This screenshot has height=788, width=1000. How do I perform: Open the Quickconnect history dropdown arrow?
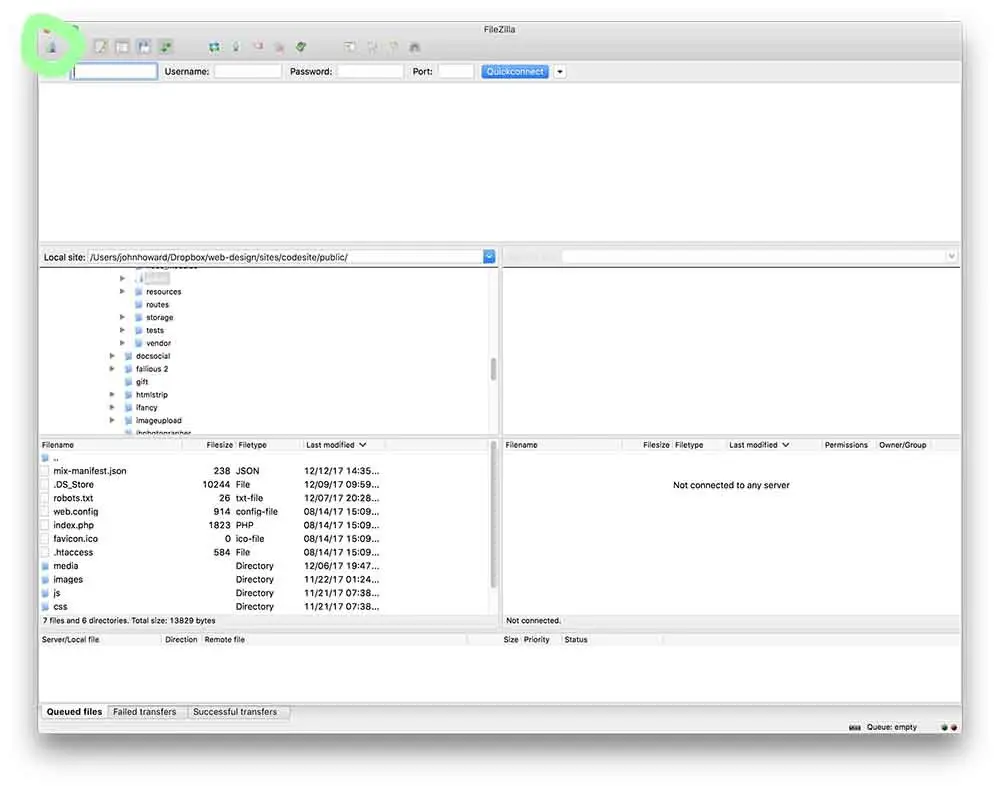tap(560, 71)
